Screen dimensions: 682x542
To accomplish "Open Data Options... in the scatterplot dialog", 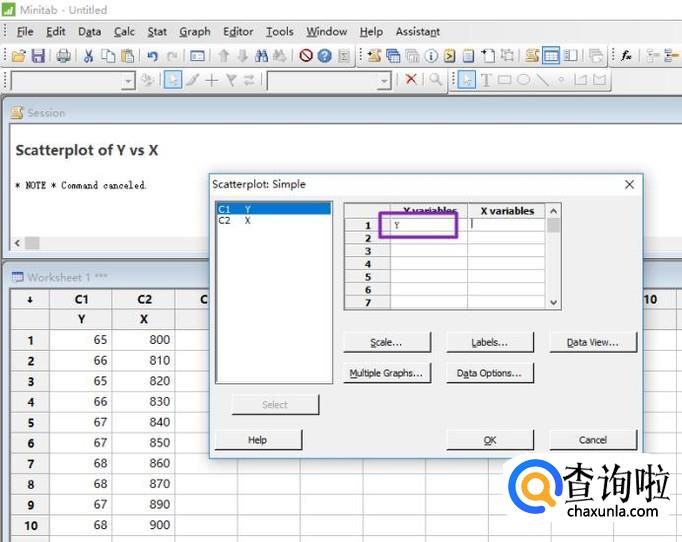I will (x=490, y=373).
